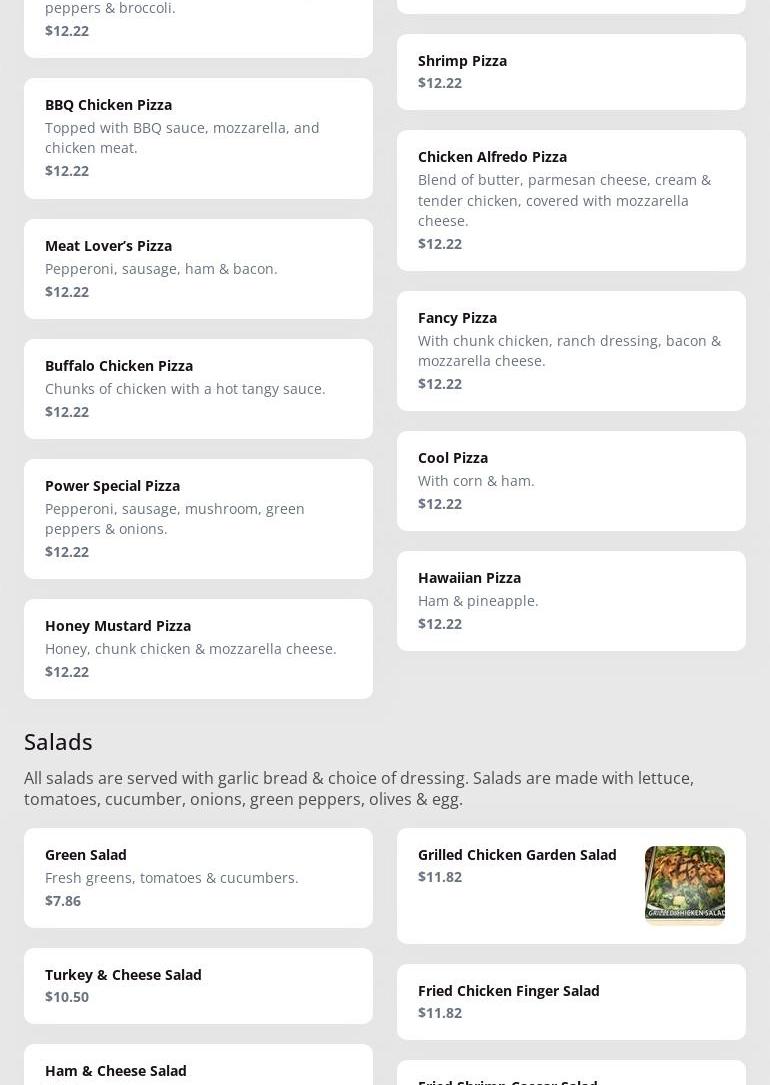Choose Meat Lover's Pizza from menu
The height and width of the screenshot is (1085, 770).
(198, 268)
